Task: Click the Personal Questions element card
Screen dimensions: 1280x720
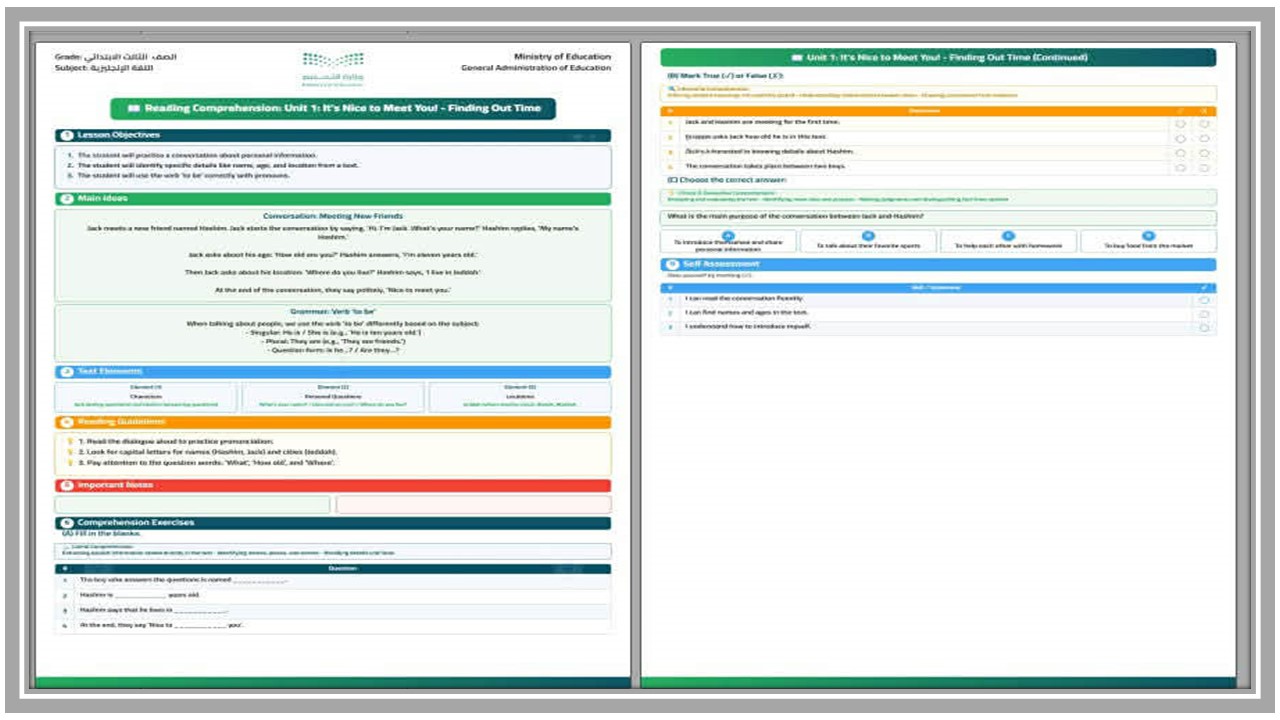Action: (332, 397)
